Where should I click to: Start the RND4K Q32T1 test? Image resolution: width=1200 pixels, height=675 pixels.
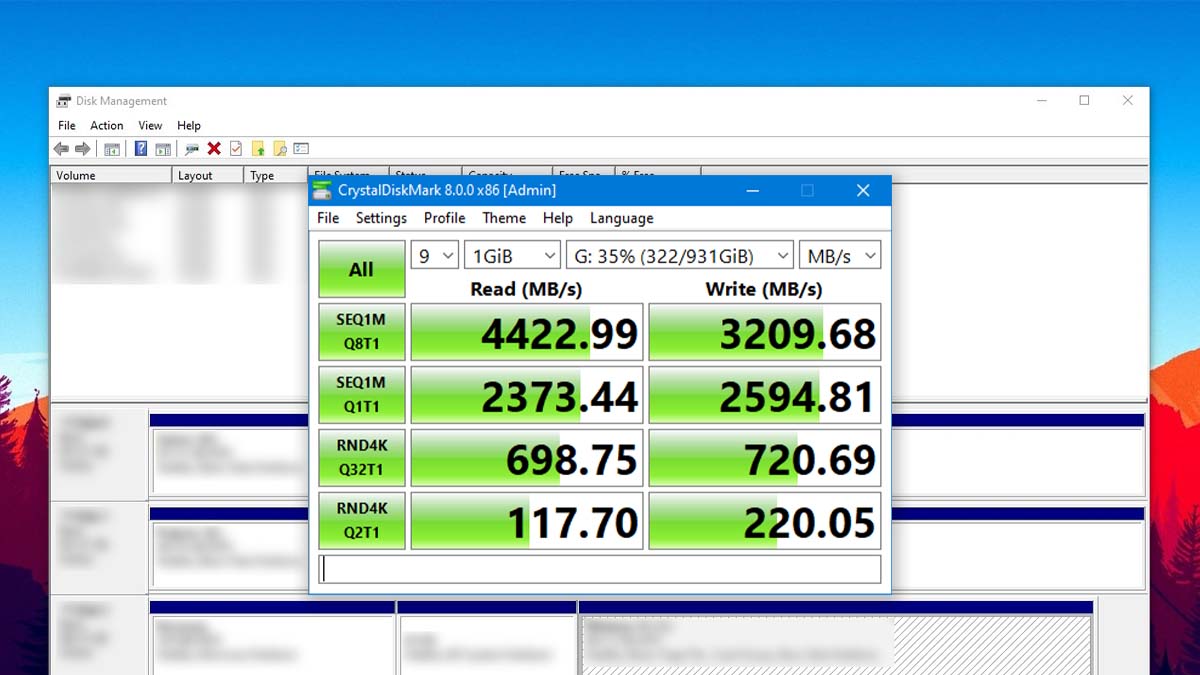pos(362,458)
